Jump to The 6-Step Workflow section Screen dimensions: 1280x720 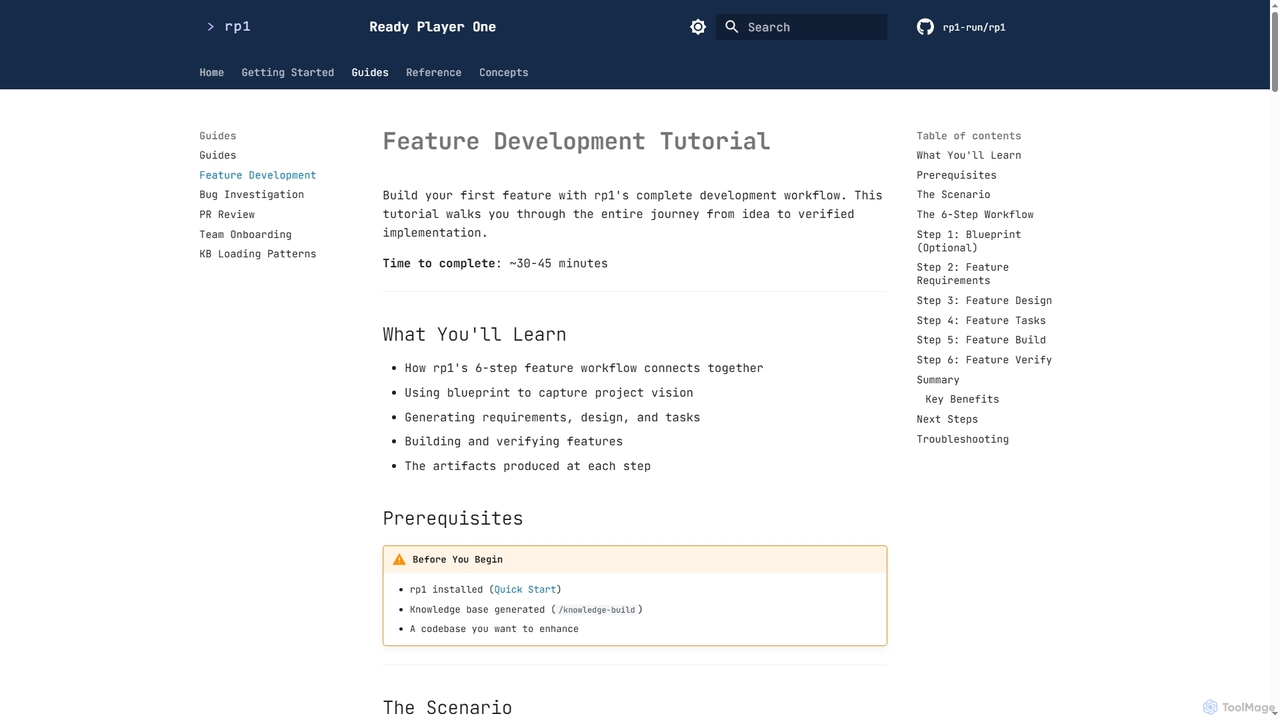975,215
